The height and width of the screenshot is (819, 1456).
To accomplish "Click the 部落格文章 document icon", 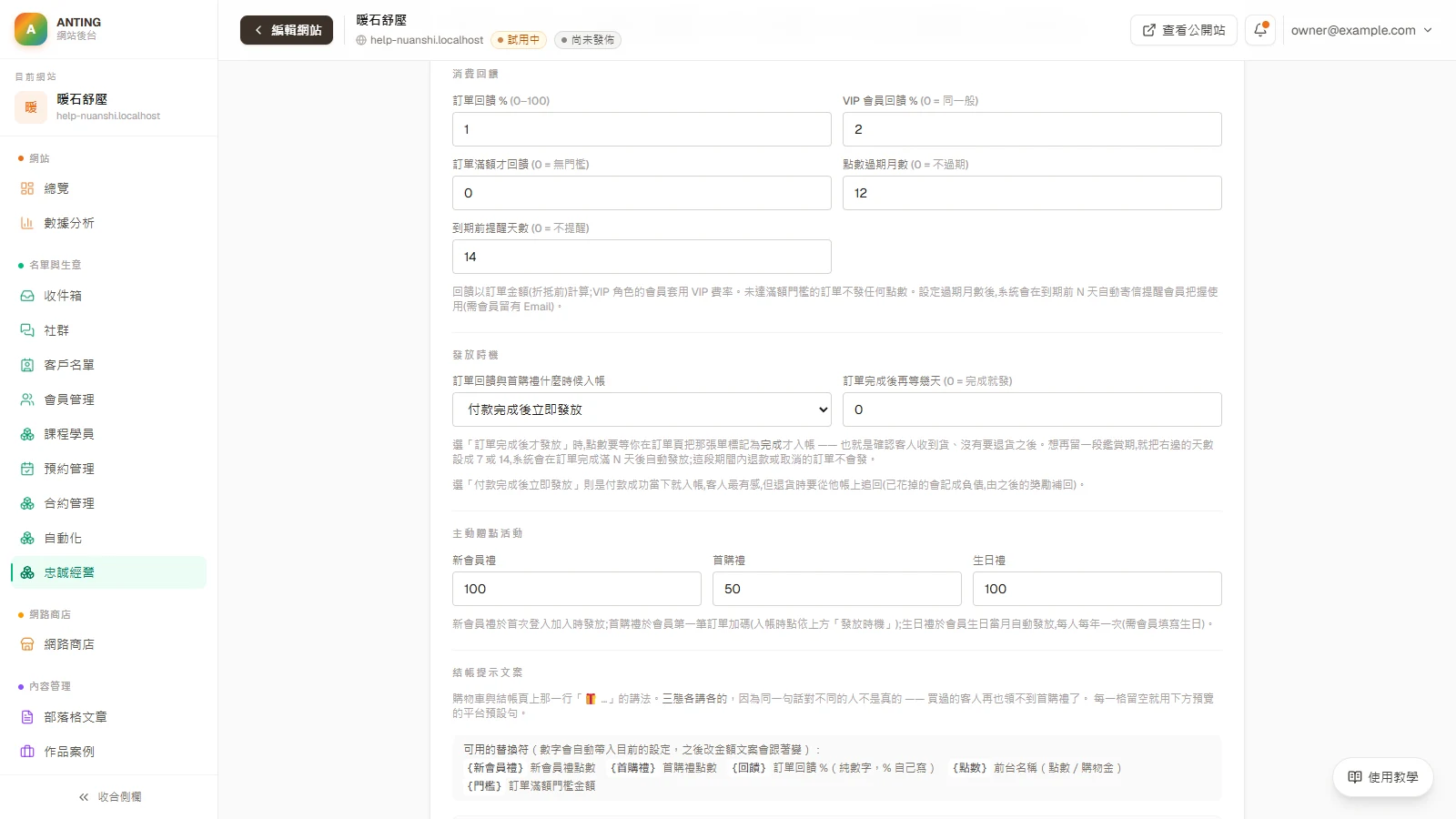I will point(27,717).
